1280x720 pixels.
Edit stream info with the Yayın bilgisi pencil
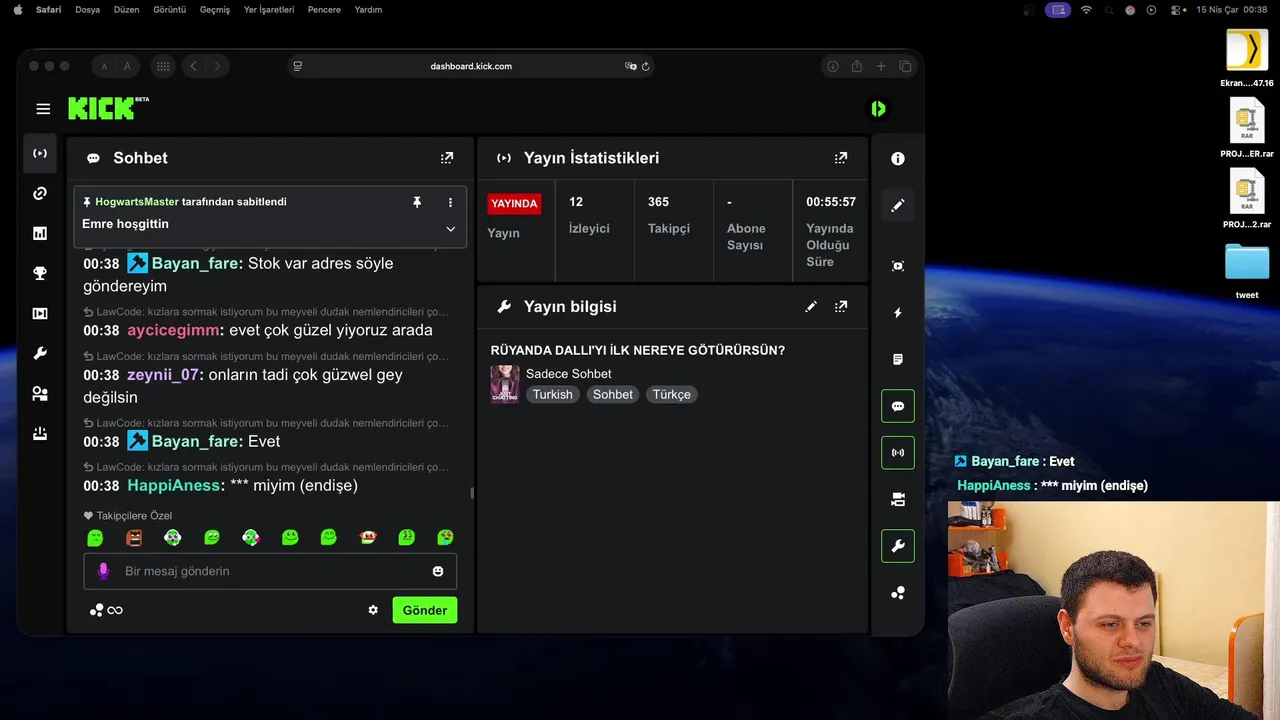coord(811,307)
